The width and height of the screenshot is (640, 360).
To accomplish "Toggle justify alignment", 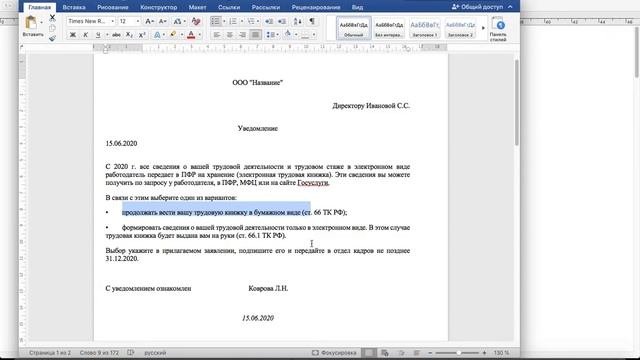I will tap(256, 35).
